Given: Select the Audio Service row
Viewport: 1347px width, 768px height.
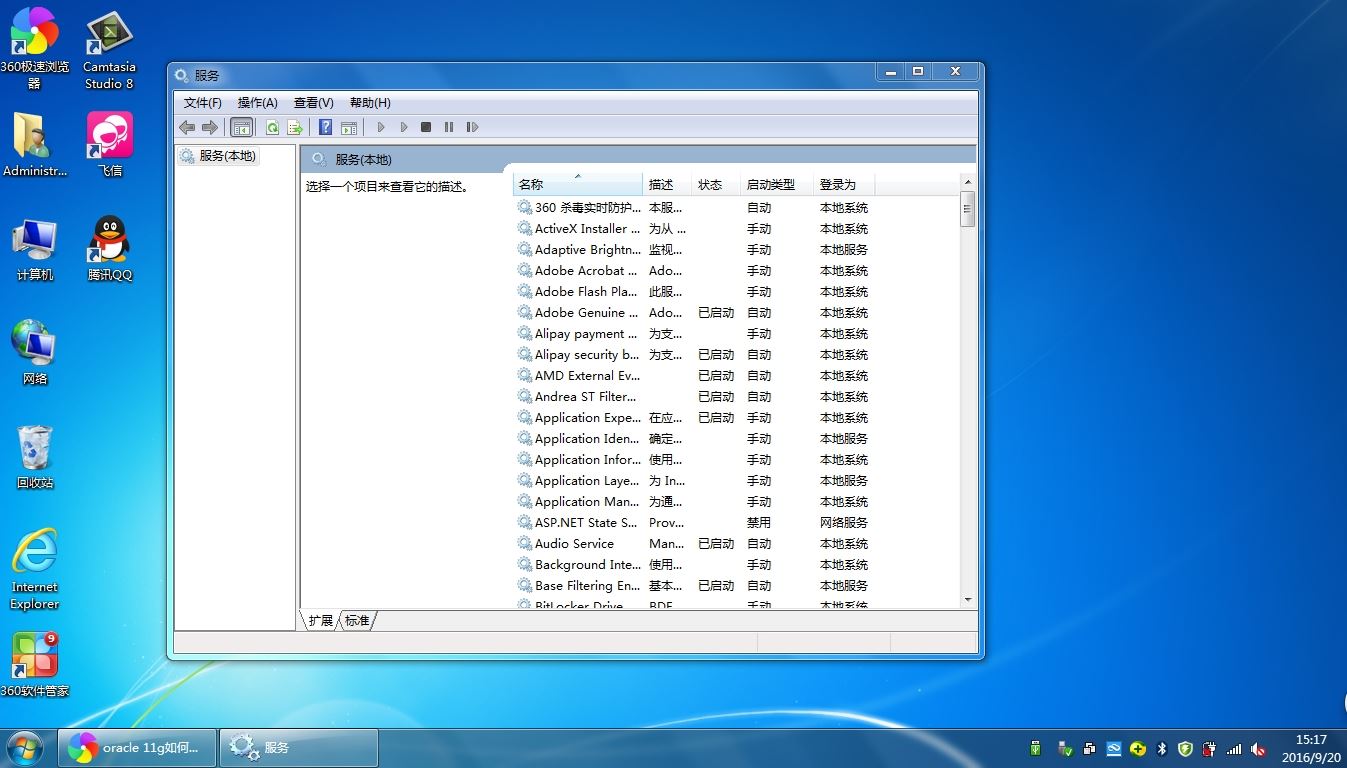Looking at the screenshot, I should pyautogui.click(x=693, y=544).
